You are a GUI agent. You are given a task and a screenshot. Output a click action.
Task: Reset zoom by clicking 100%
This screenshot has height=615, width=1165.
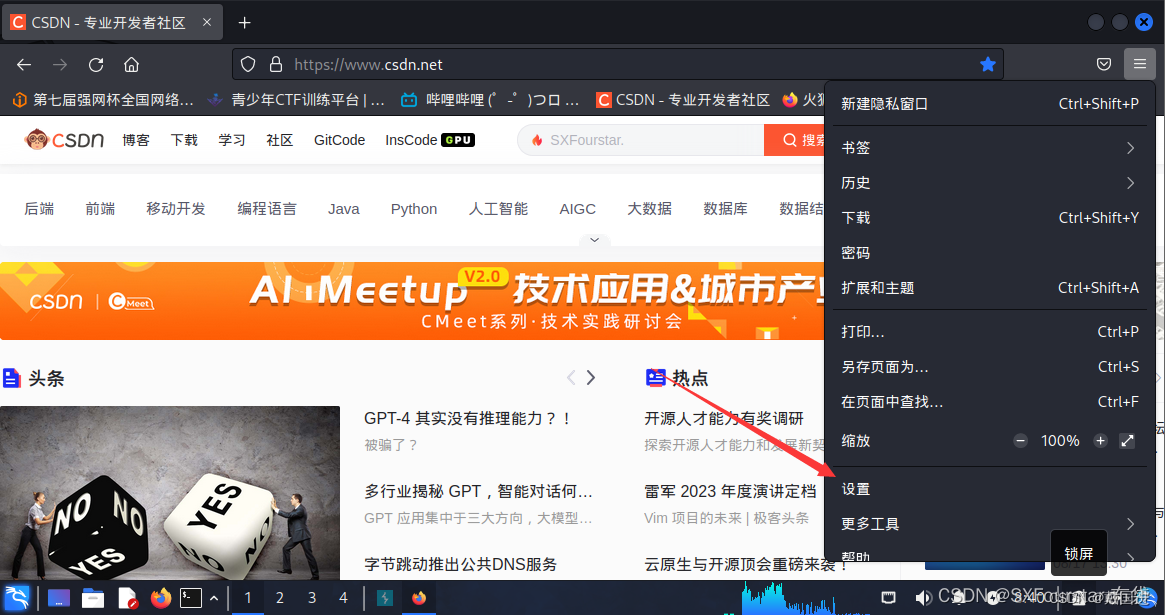pyautogui.click(x=1060, y=440)
